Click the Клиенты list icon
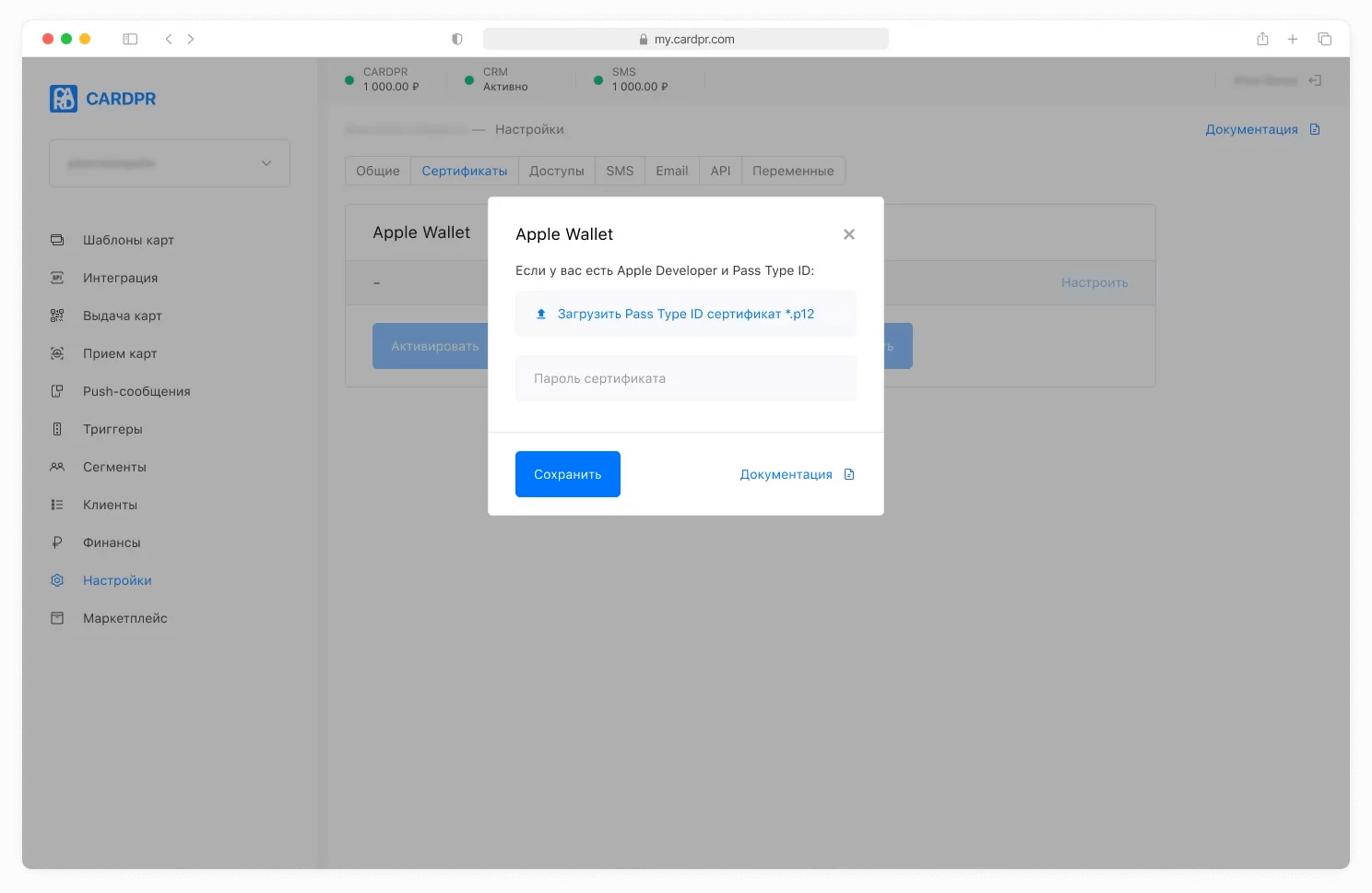1372x893 pixels. (57, 505)
